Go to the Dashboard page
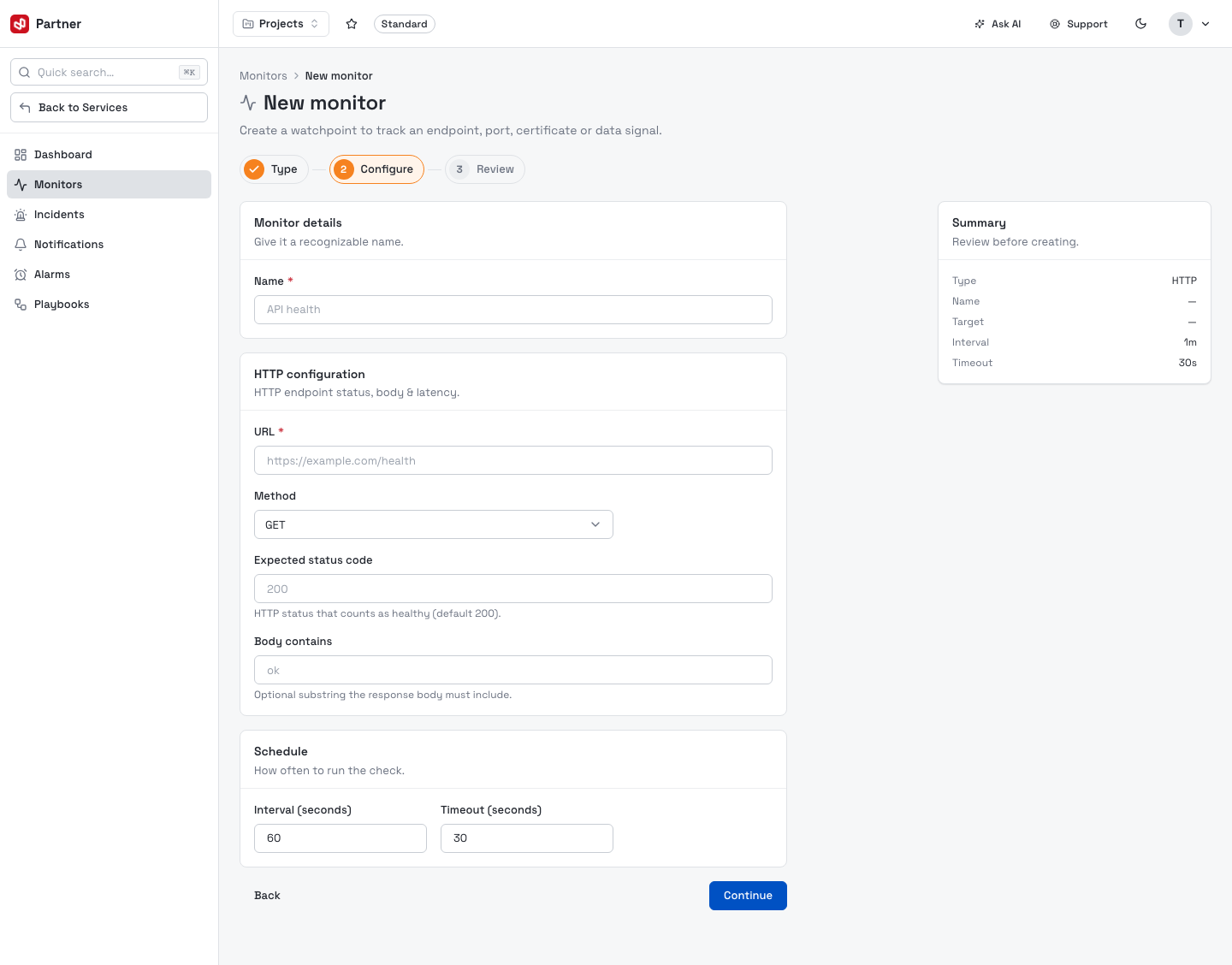Screen dimensions: 1232x965 click(x=109, y=155)
